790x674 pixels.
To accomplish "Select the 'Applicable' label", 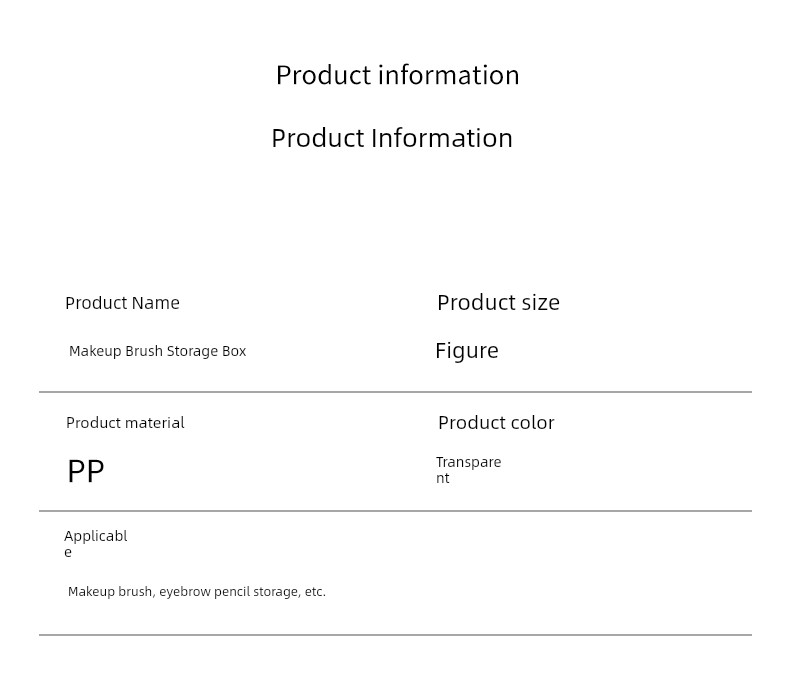I will point(96,544).
